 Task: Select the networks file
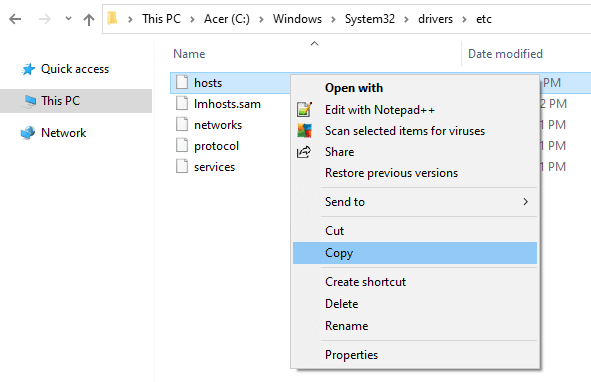[218, 125]
